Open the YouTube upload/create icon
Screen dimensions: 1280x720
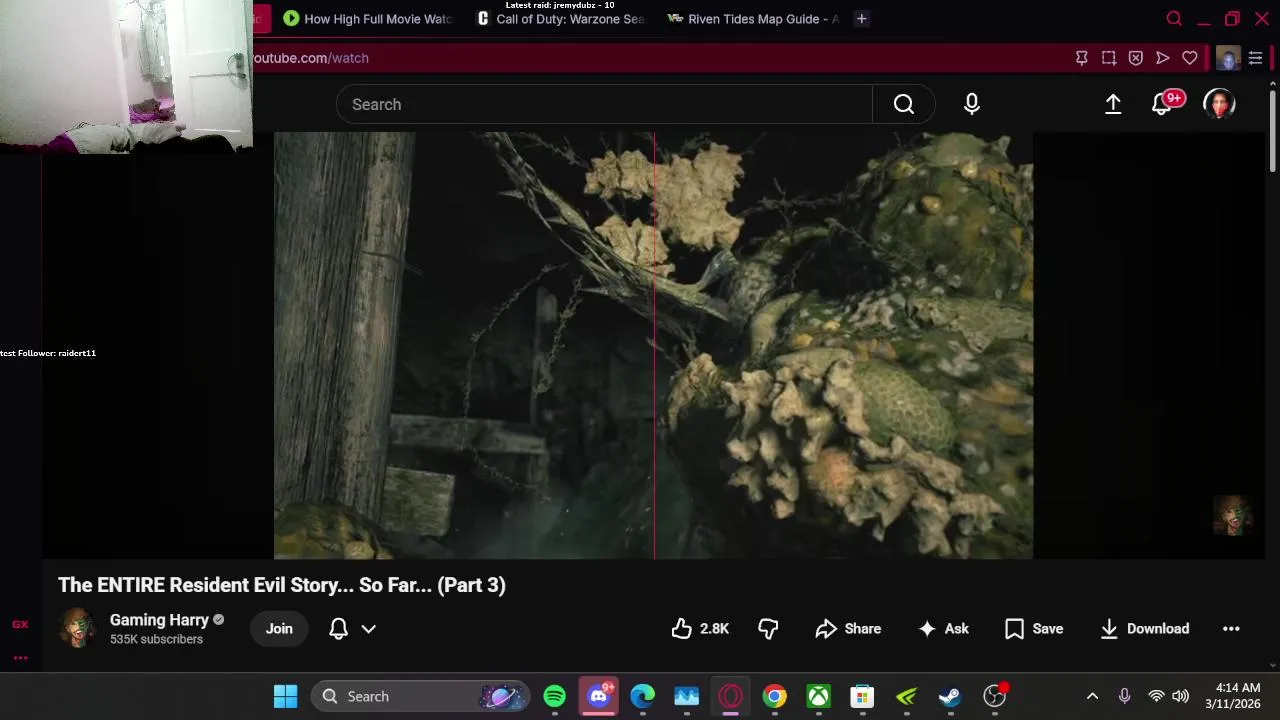click(1113, 104)
